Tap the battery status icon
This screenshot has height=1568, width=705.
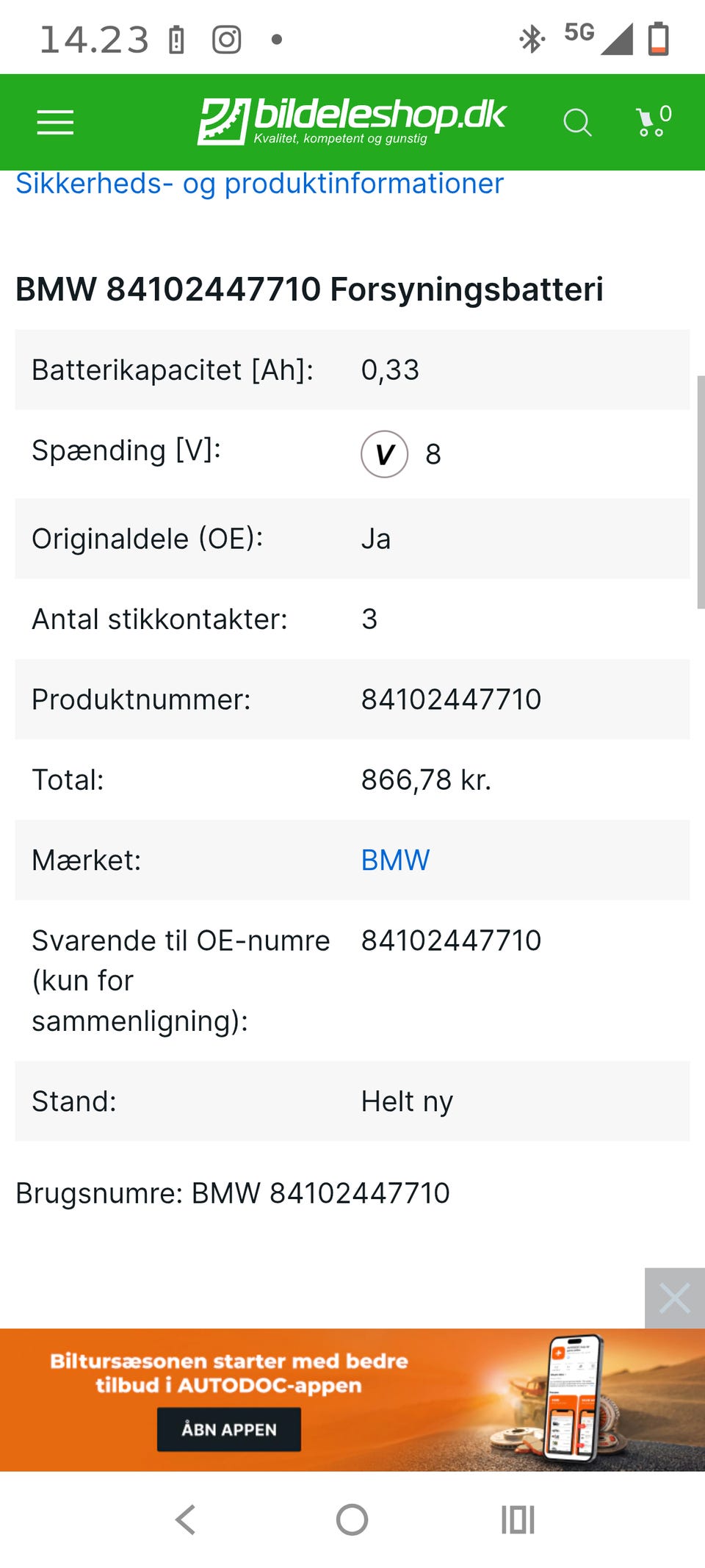click(x=659, y=39)
